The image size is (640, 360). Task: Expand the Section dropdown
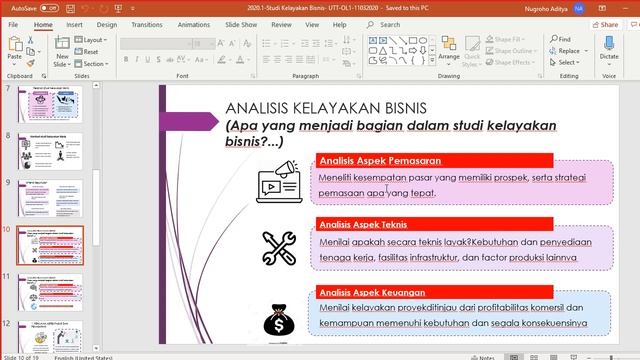(x=92, y=64)
